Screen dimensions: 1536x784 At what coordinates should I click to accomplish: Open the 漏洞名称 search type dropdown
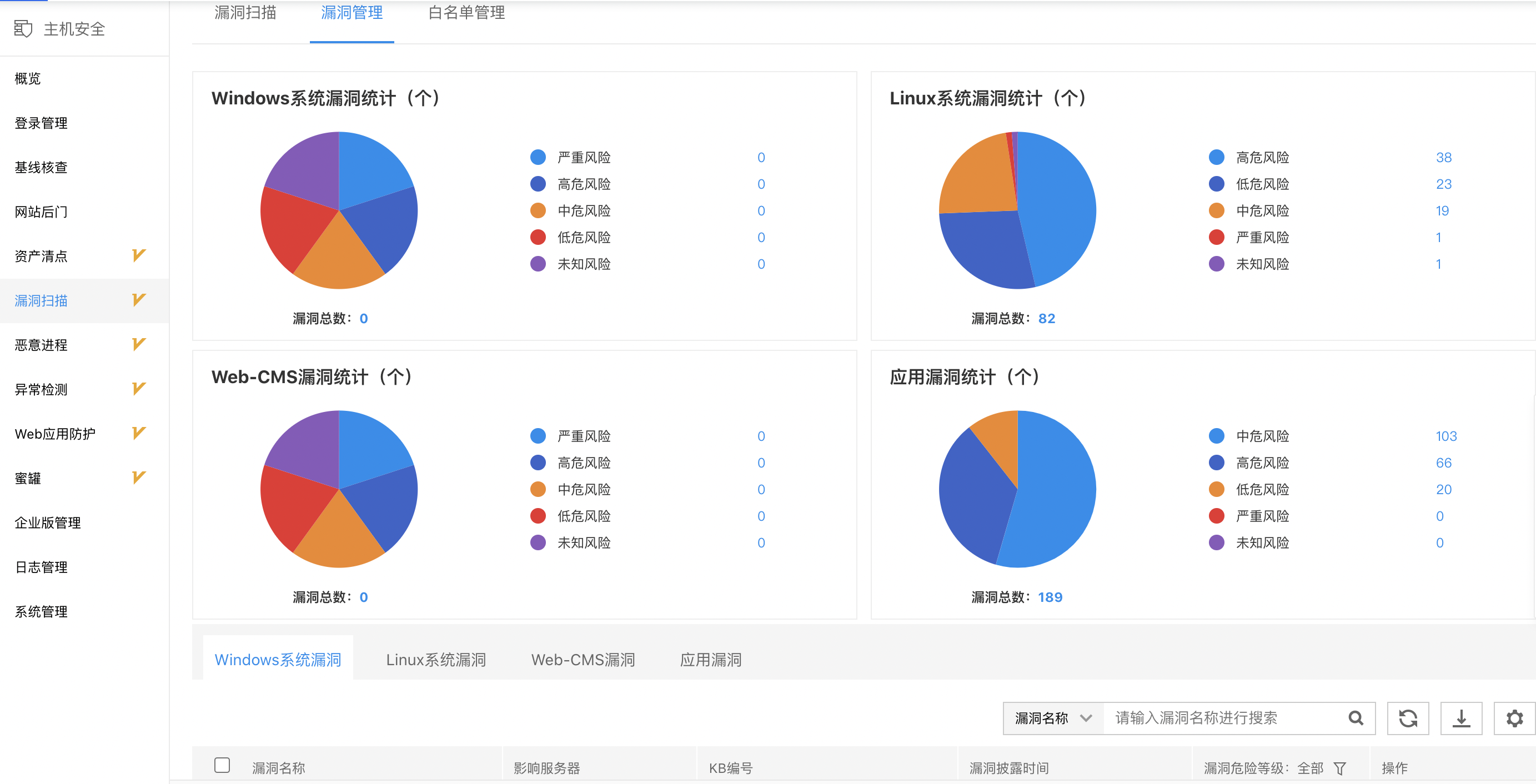(x=1053, y=718)
